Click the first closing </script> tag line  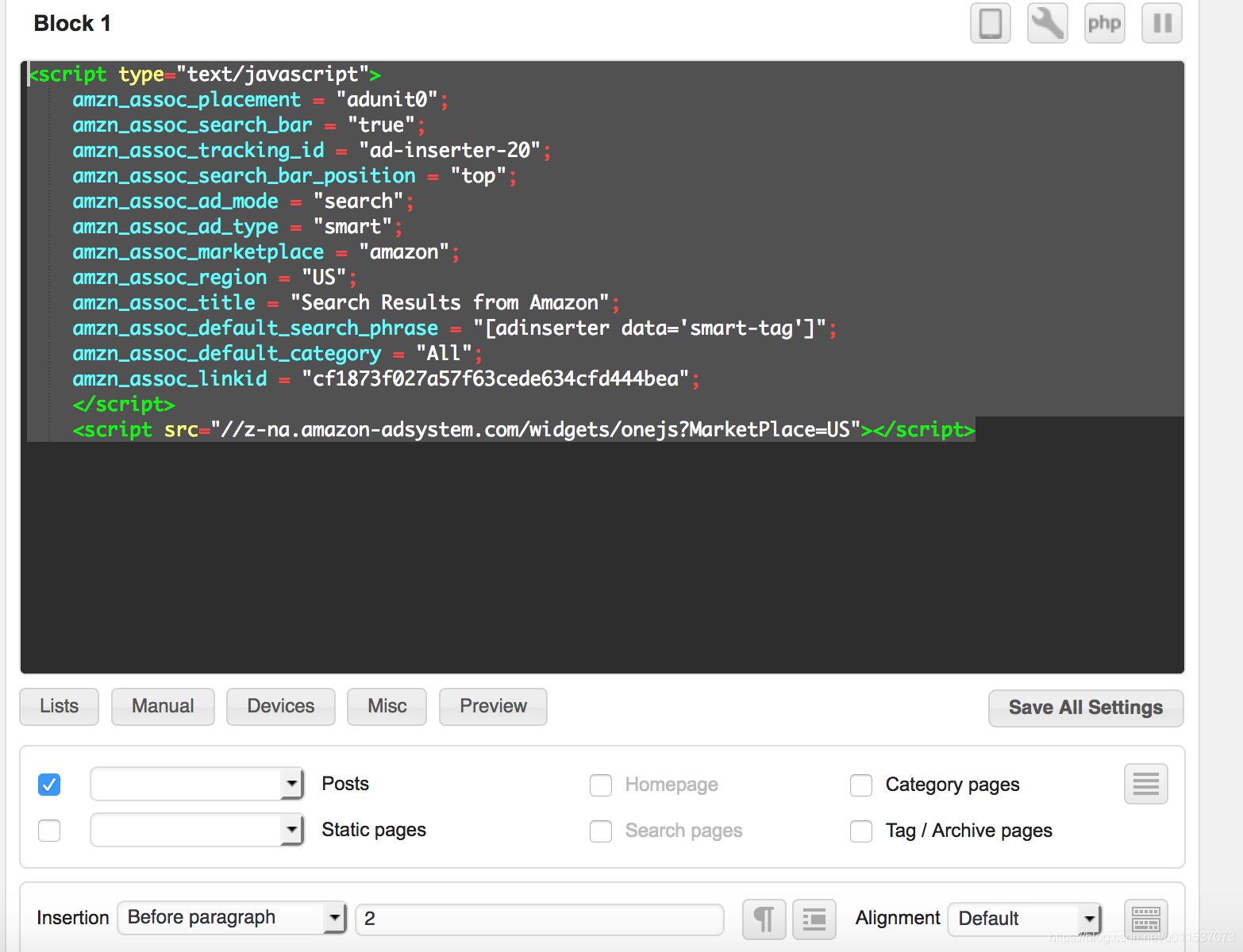tap(123, 404)
